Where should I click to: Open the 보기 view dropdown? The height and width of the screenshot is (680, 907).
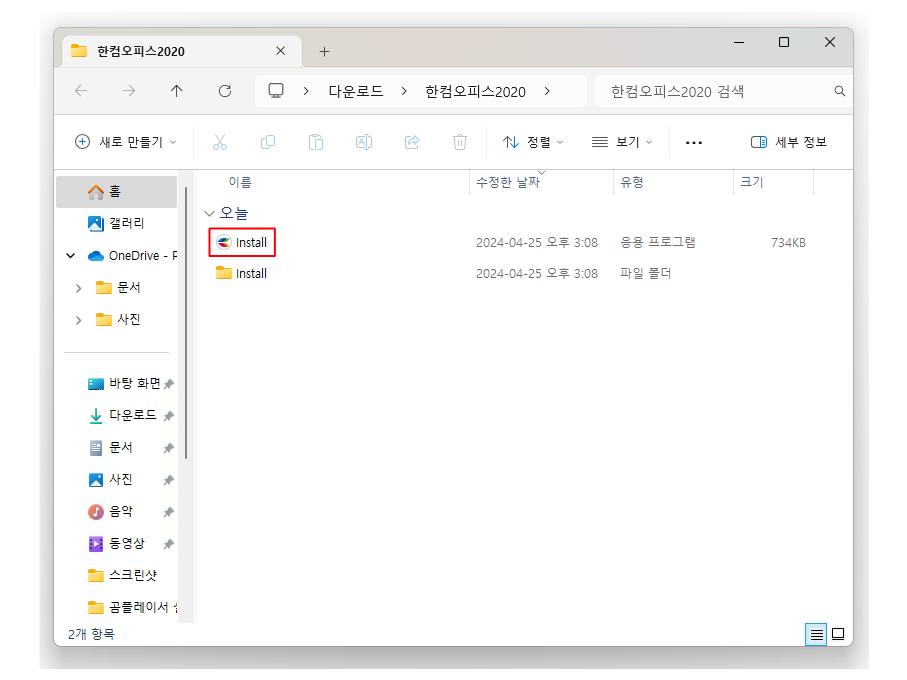[622, 142]
